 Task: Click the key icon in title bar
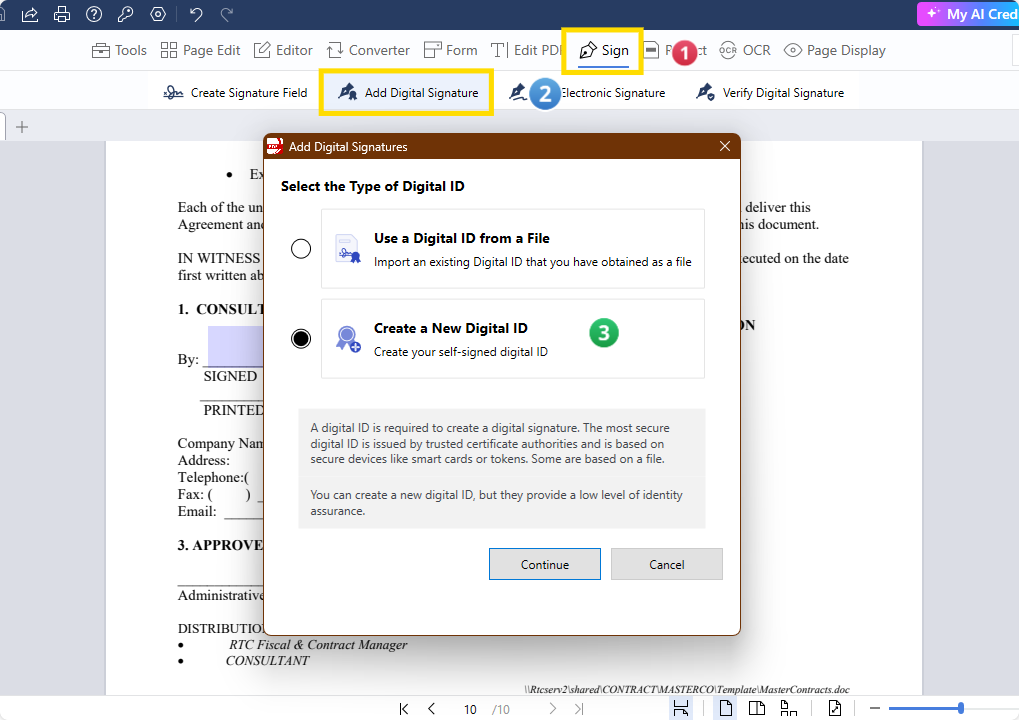point(126,14)
